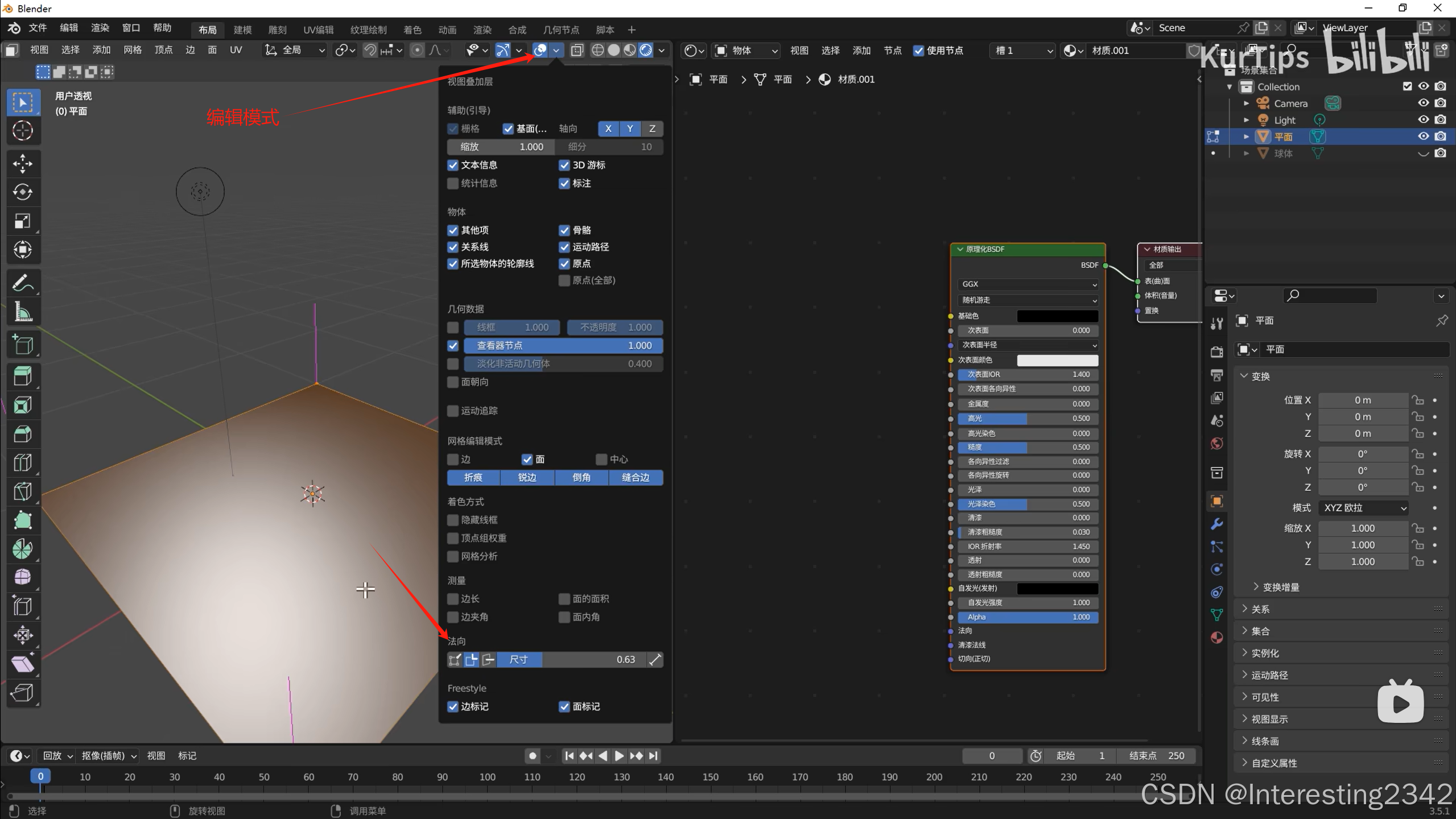Open the 文件 file menu

[38, 28]
